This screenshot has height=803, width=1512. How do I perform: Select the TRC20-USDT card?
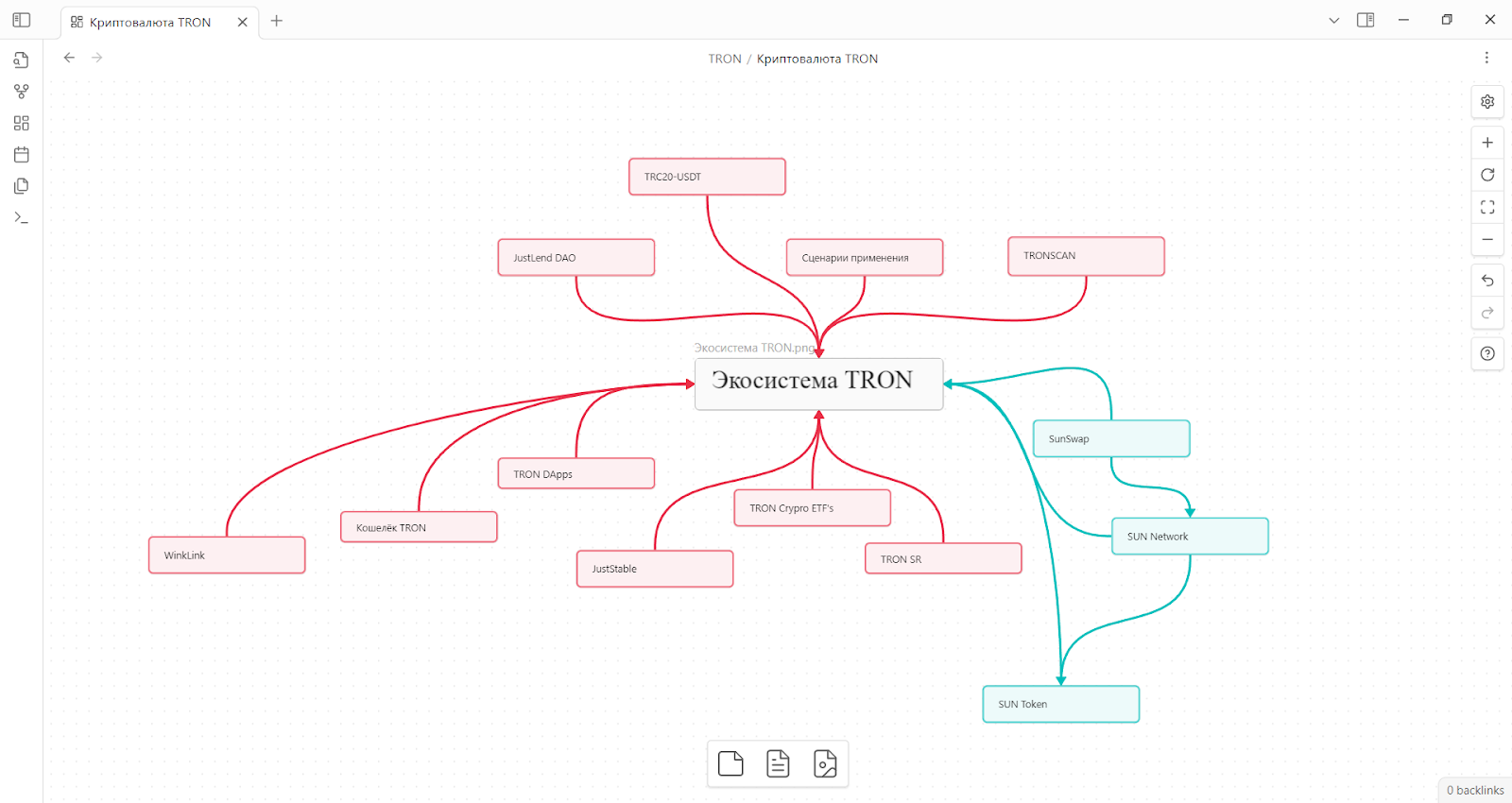click(707, 177)
